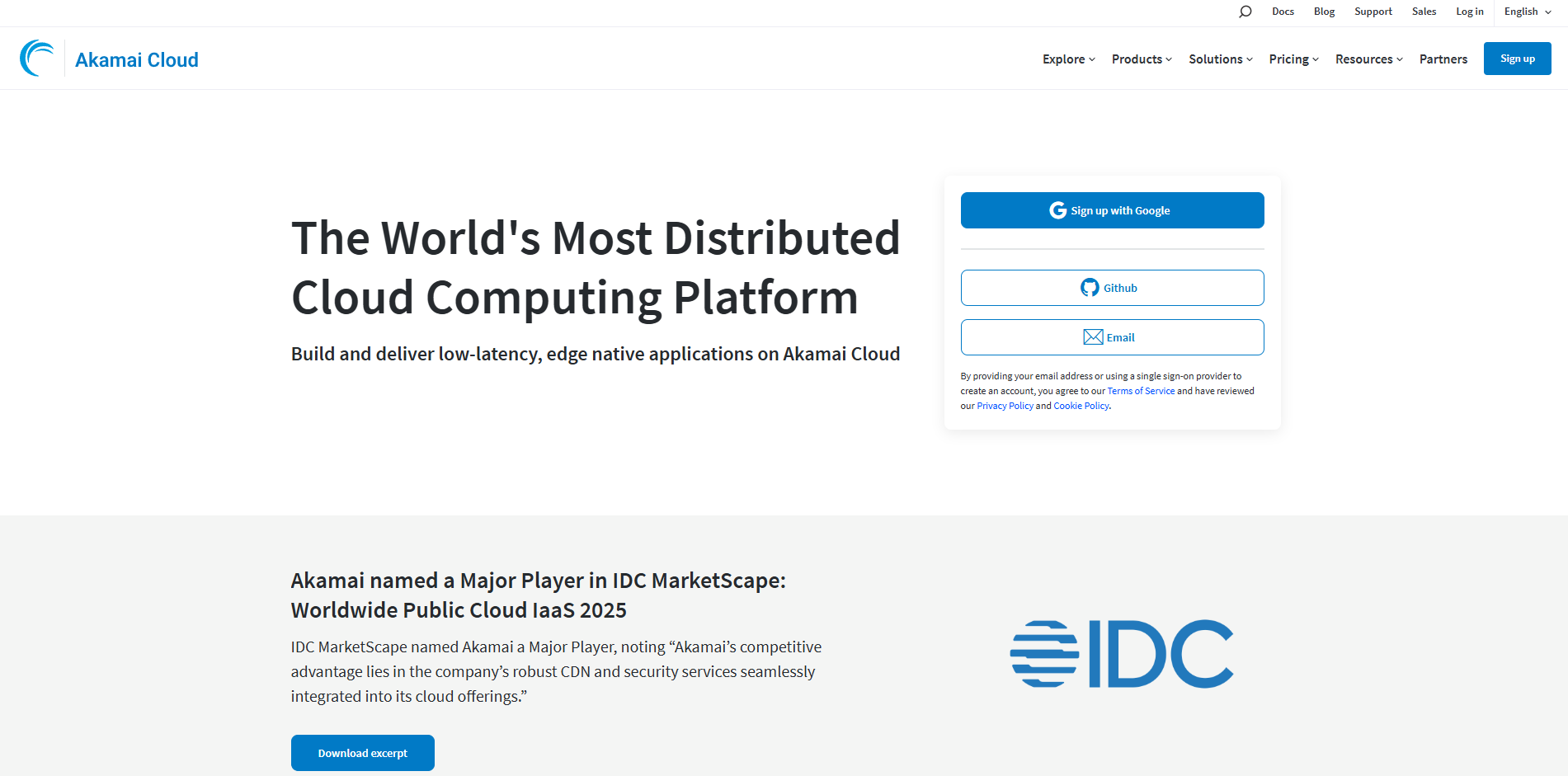Click the GitHub octocat icon
Viewport: 1568px width, 776px height.
coord(1090,288)
